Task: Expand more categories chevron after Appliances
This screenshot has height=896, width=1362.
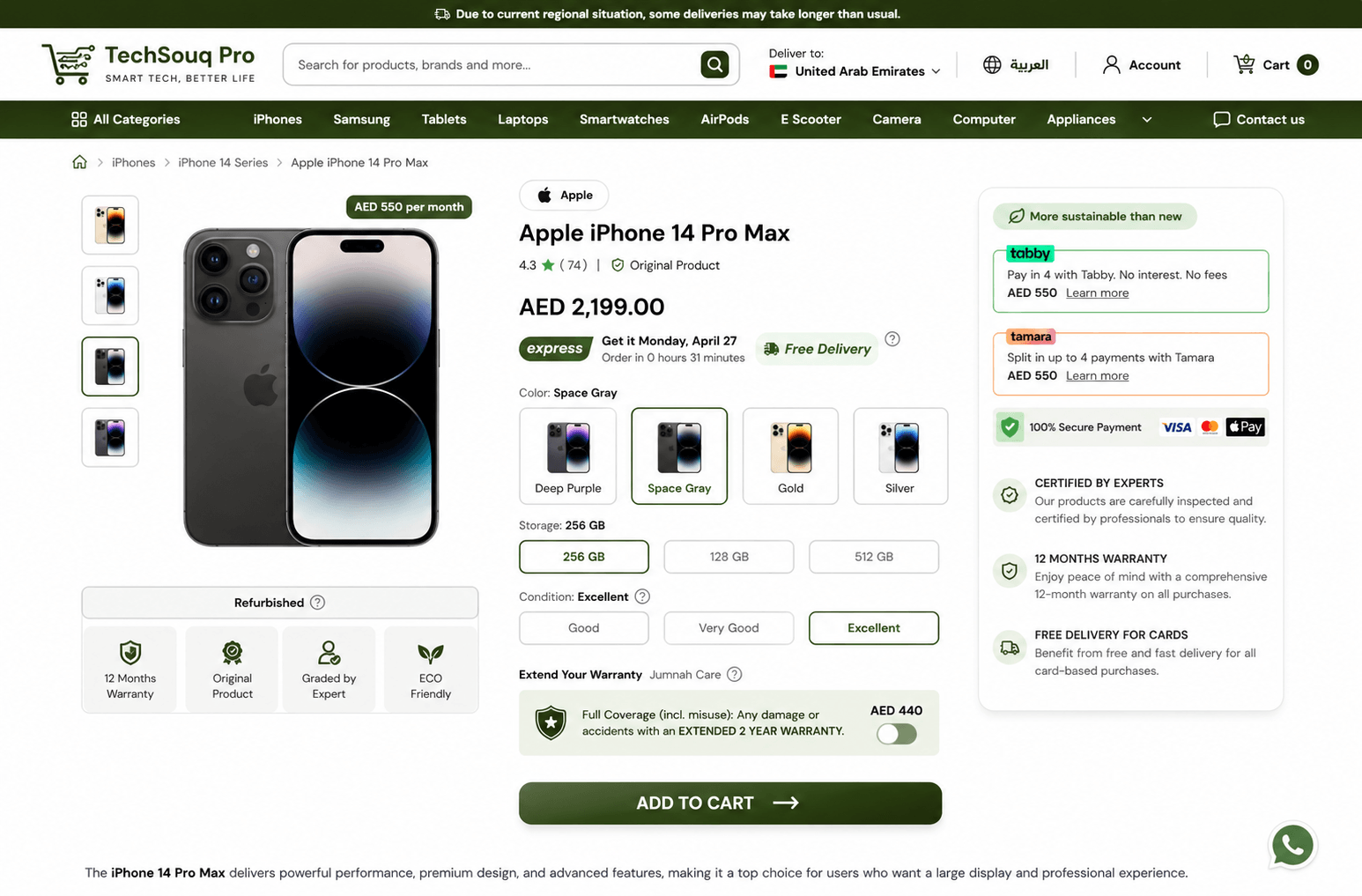Action: pyautogui.click(x=1146, y=120)
